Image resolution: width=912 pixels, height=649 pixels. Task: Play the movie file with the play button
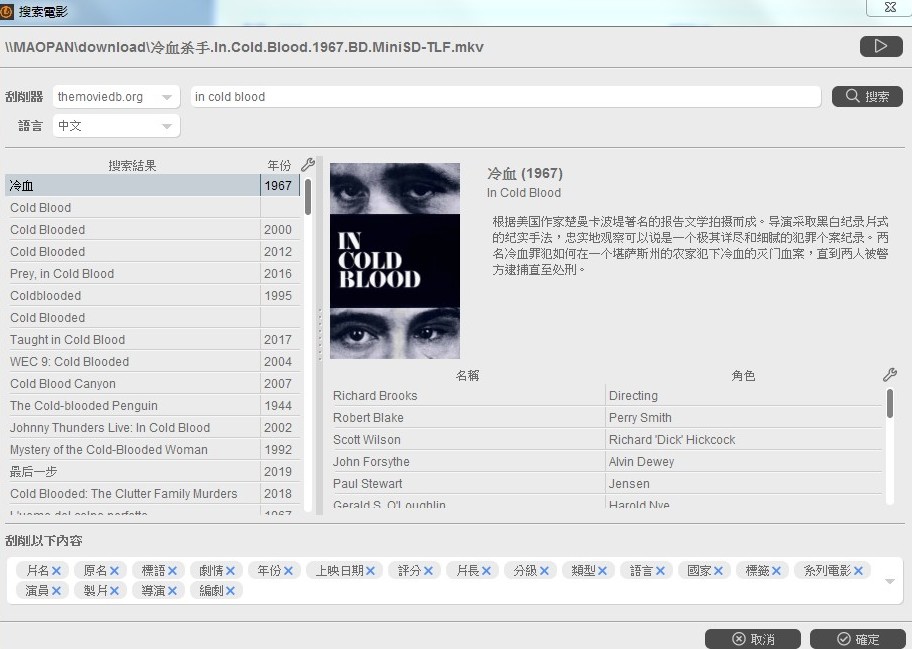[881, 47]
